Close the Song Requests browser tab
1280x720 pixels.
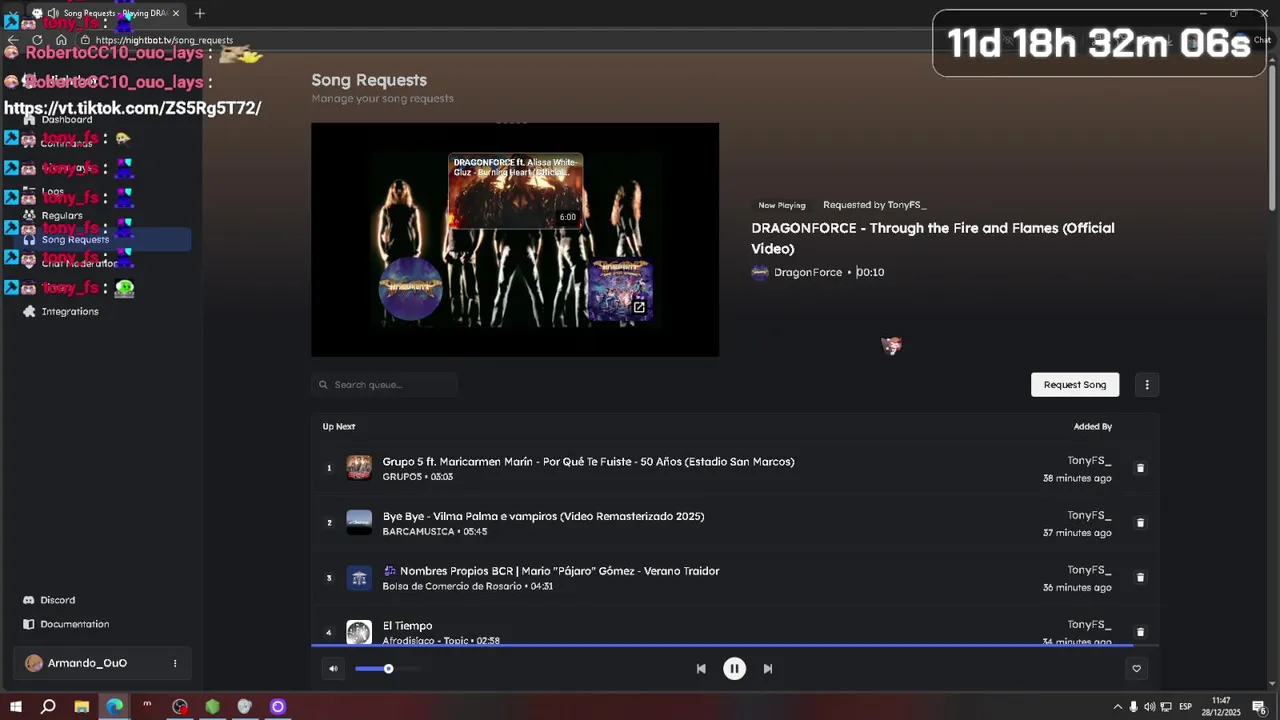click(x=176, y=13)
